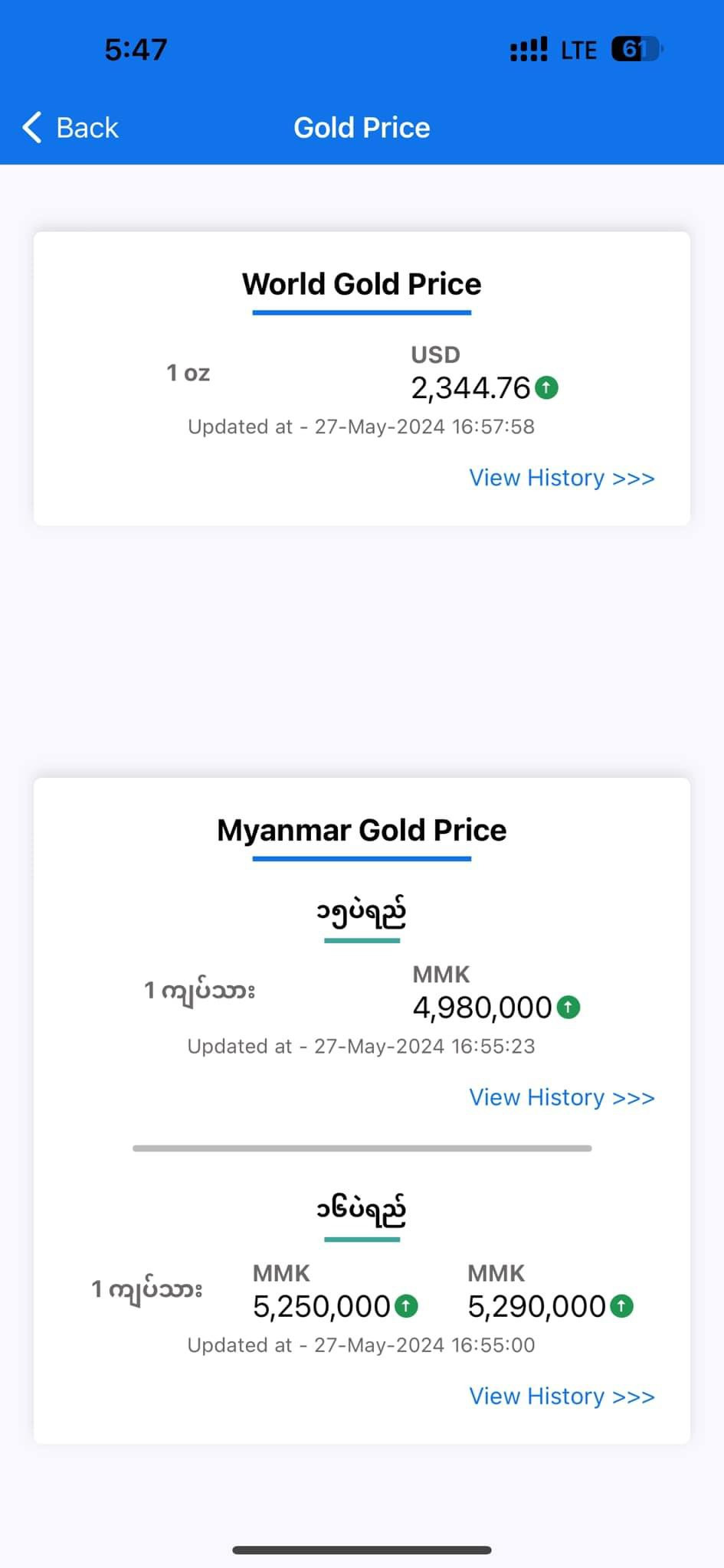This screenshot has width=724, height=1568.
Task: Open View History for World Gold Price
Action: coord(562,478)
